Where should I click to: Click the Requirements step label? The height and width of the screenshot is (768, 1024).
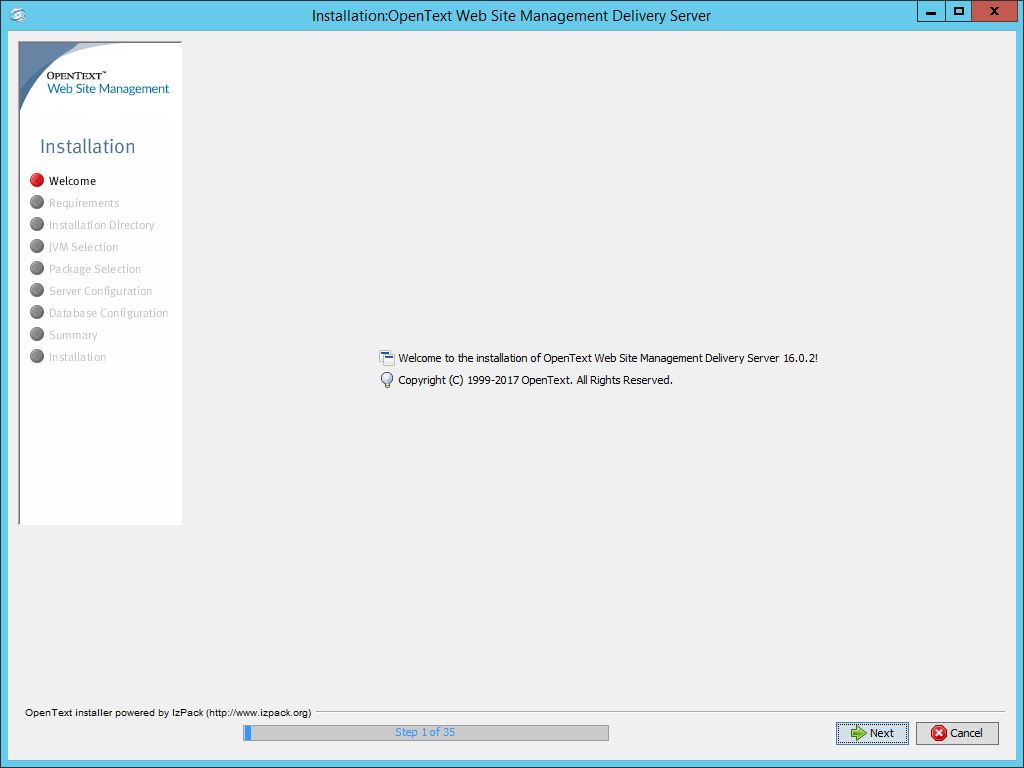[x=84, y=203]
